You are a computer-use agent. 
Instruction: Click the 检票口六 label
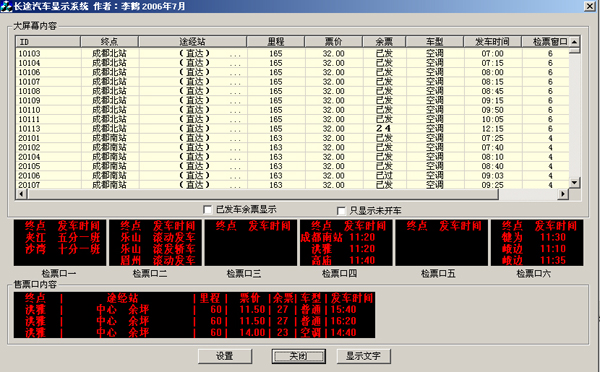tap(533, 274)
